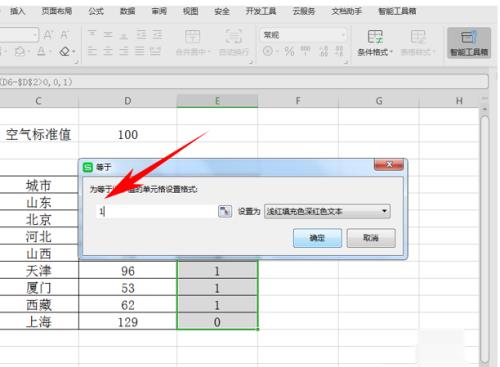Apply percent style format
Screen dimensions: 500x367
point(289,51)
